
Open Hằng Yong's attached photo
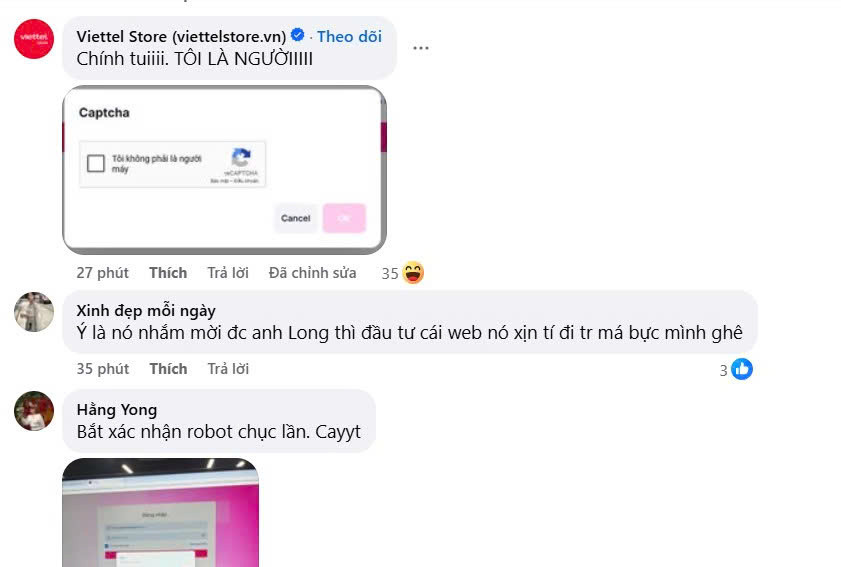click(160, 512)
